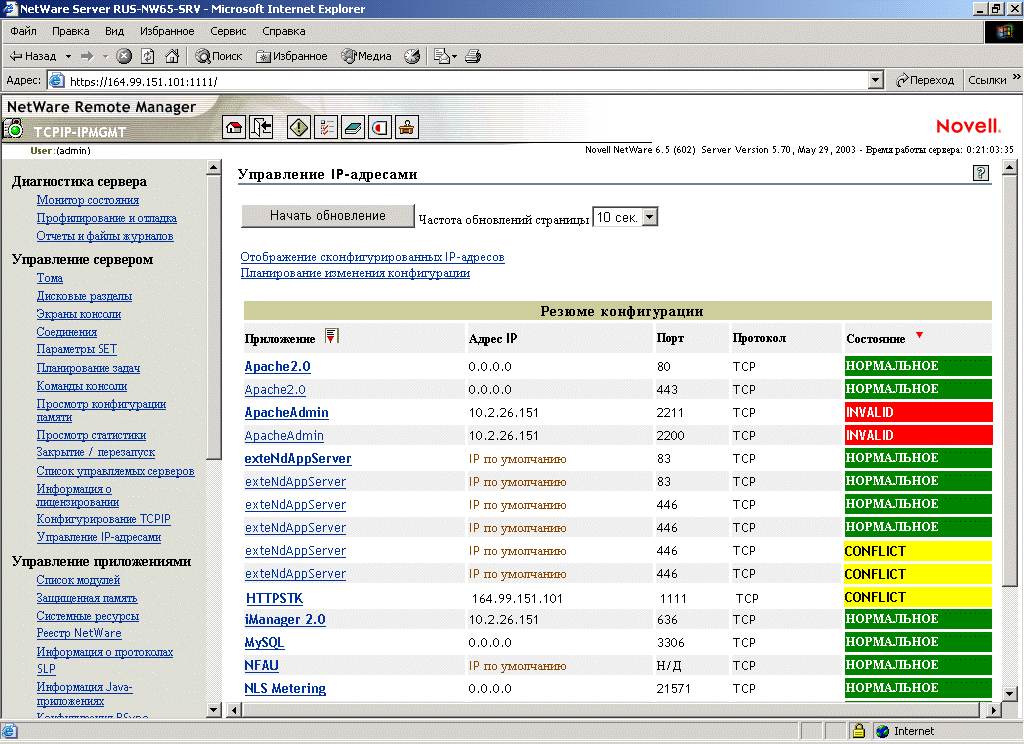The image size is (1024, 744).
Task: Open the Тома link in the sidebar
Action: coord(50,278)
